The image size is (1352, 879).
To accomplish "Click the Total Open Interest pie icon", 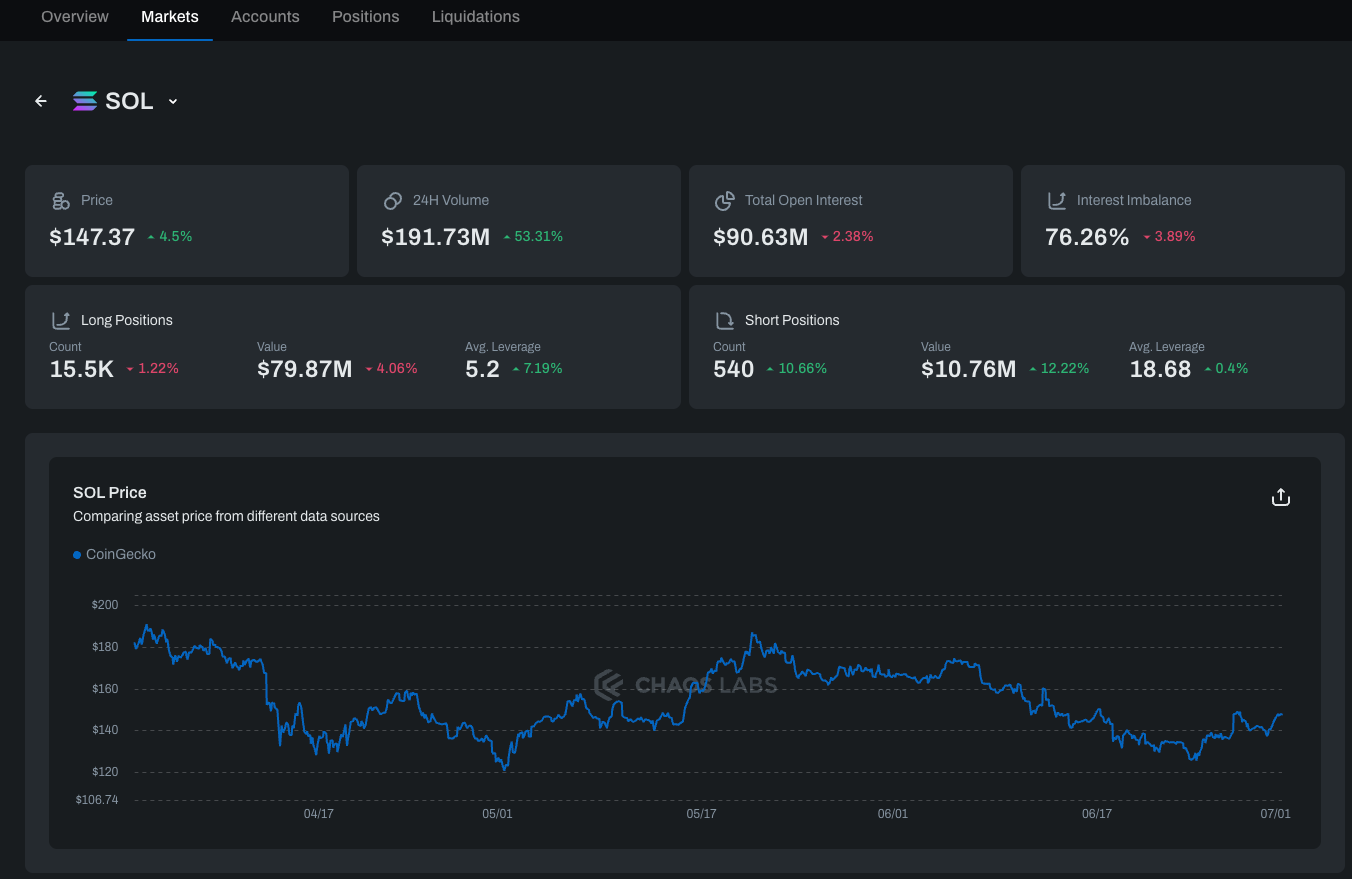I will (725, 201).
